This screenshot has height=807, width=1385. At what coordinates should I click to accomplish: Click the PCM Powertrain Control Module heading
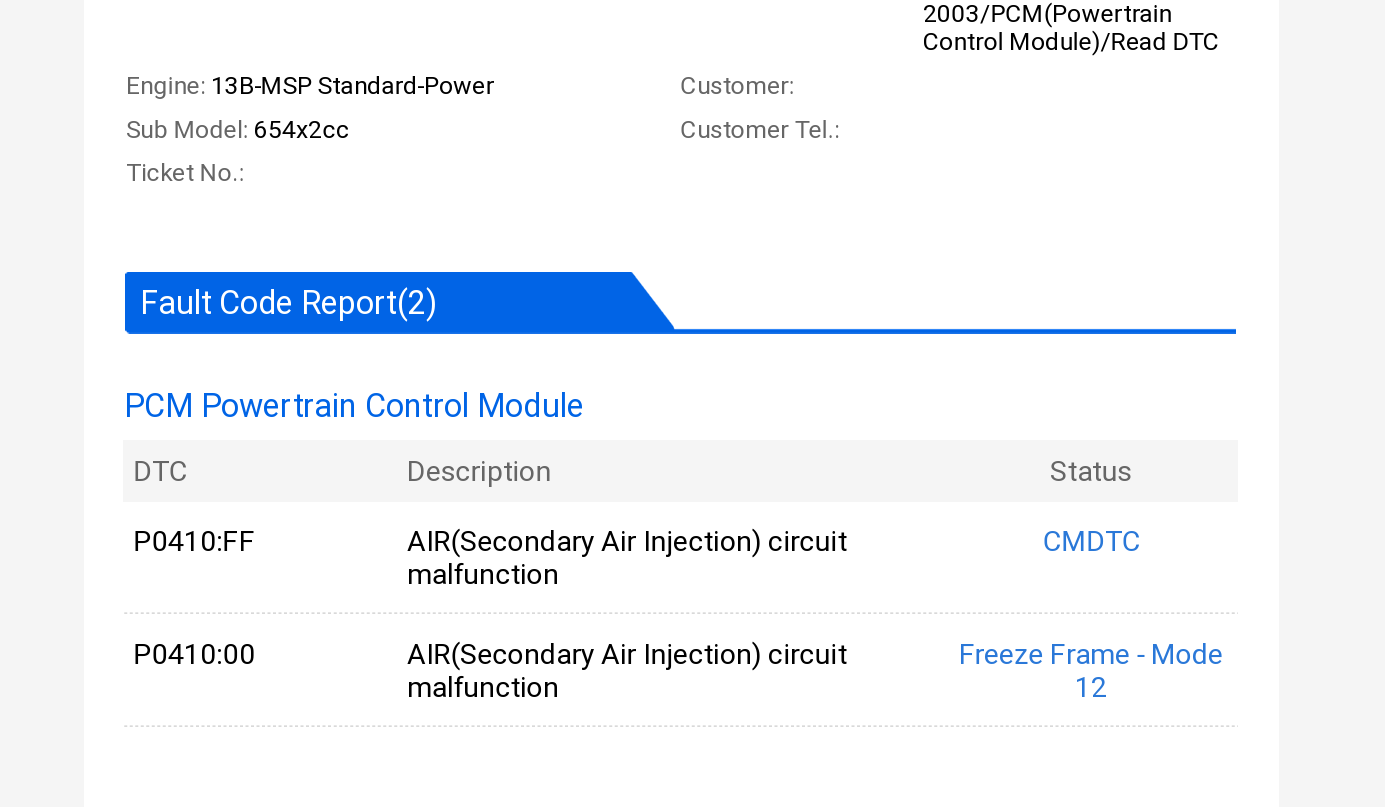coord(353,406)
